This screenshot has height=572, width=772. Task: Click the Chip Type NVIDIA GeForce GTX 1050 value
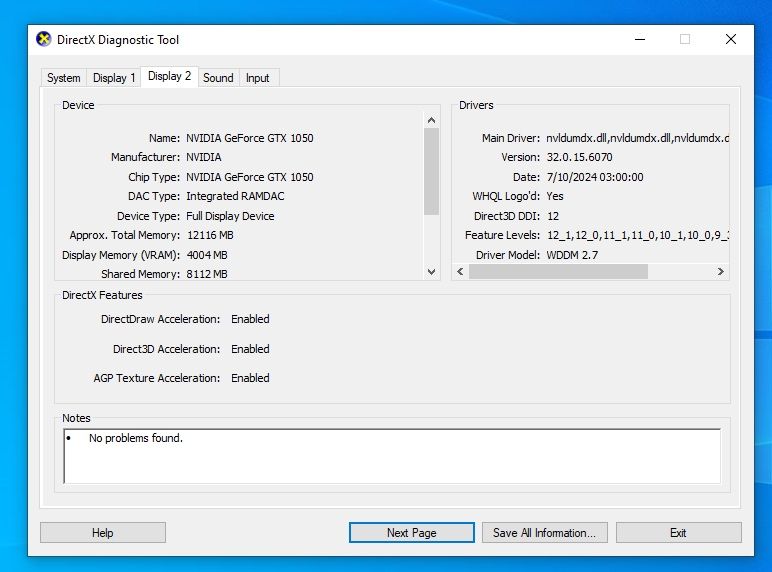250,177
